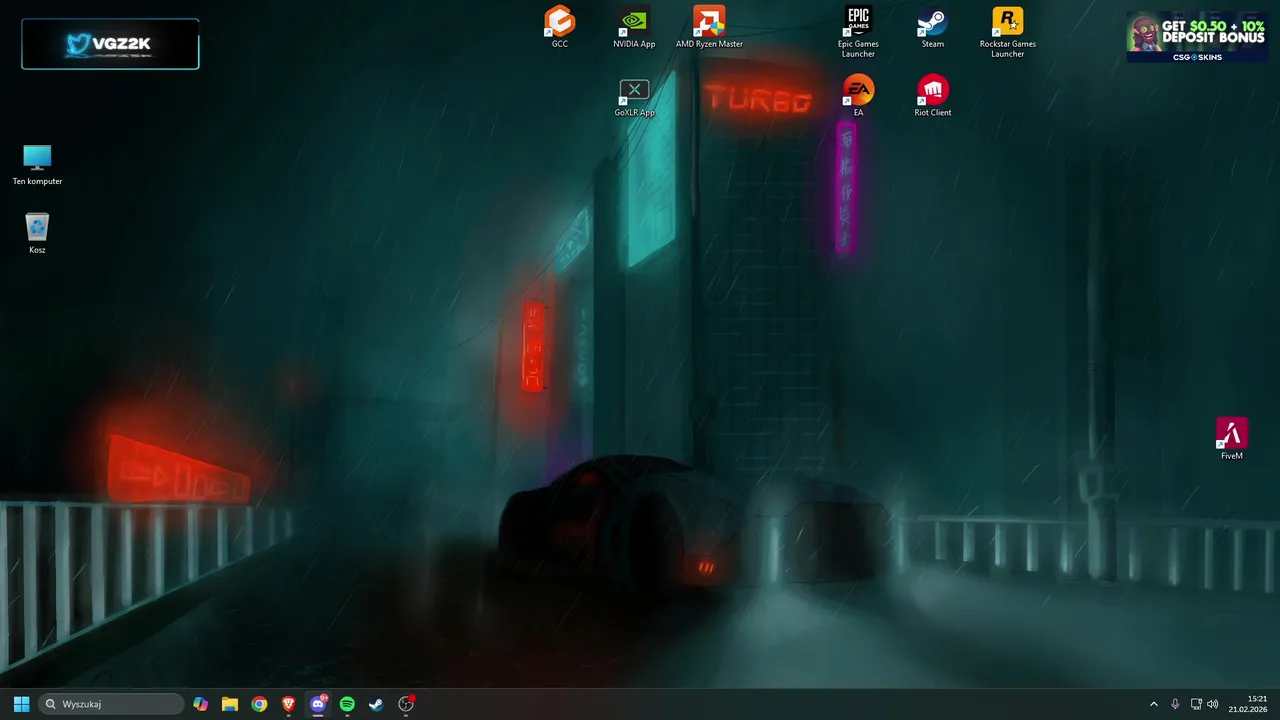The width and height of the screenshot is (1280, 720).
Task: Select the Epic Games Launcher shortcut
Action: [x=858, y=32]
